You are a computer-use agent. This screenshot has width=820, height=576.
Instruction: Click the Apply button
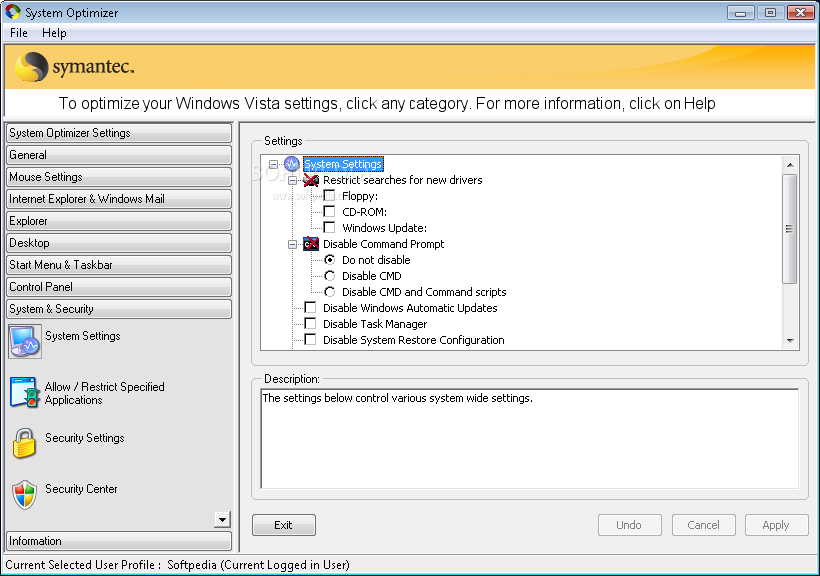[777, 525]
